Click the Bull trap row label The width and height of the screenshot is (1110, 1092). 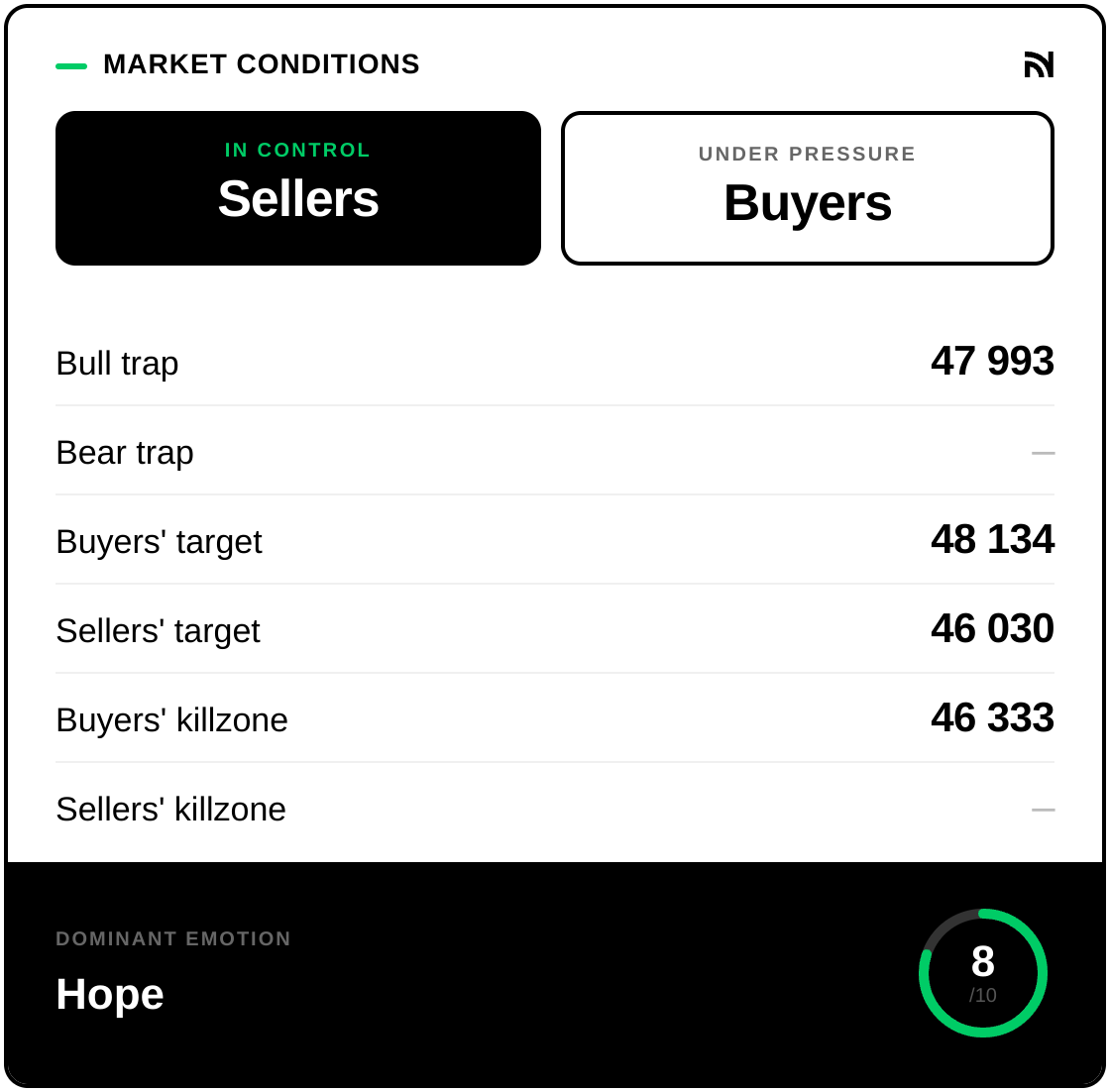tap(117, 364)
